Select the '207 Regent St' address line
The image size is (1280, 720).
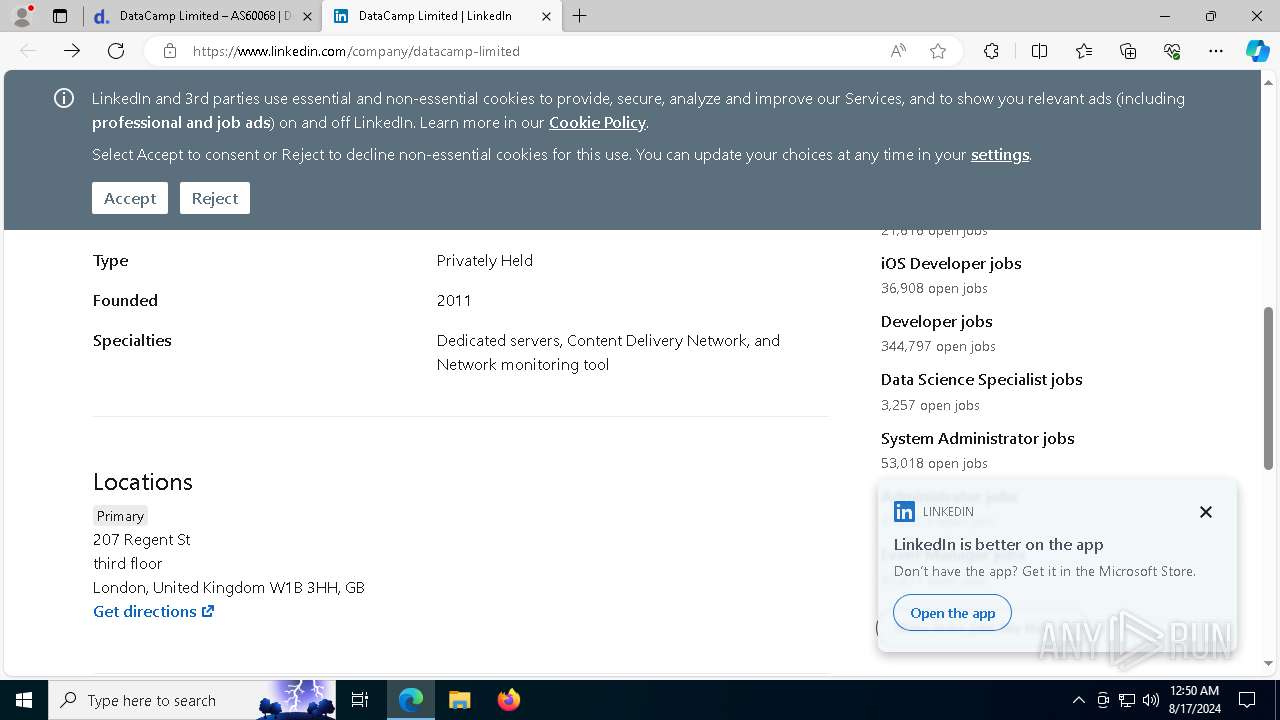pos(141,539)
